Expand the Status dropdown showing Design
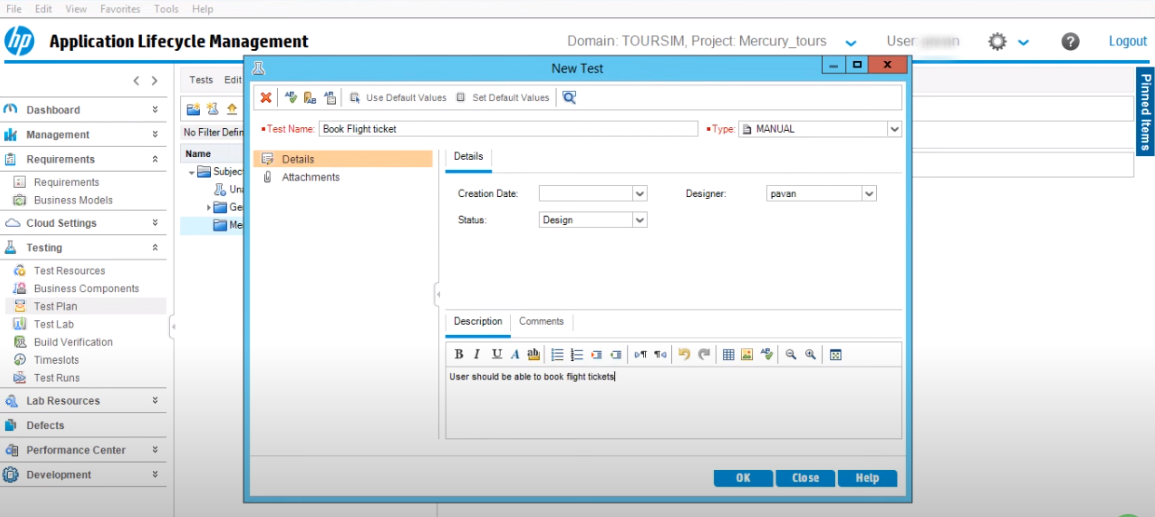The height and width of the screenshot is (517, 1155). click(x=640, y=220)
